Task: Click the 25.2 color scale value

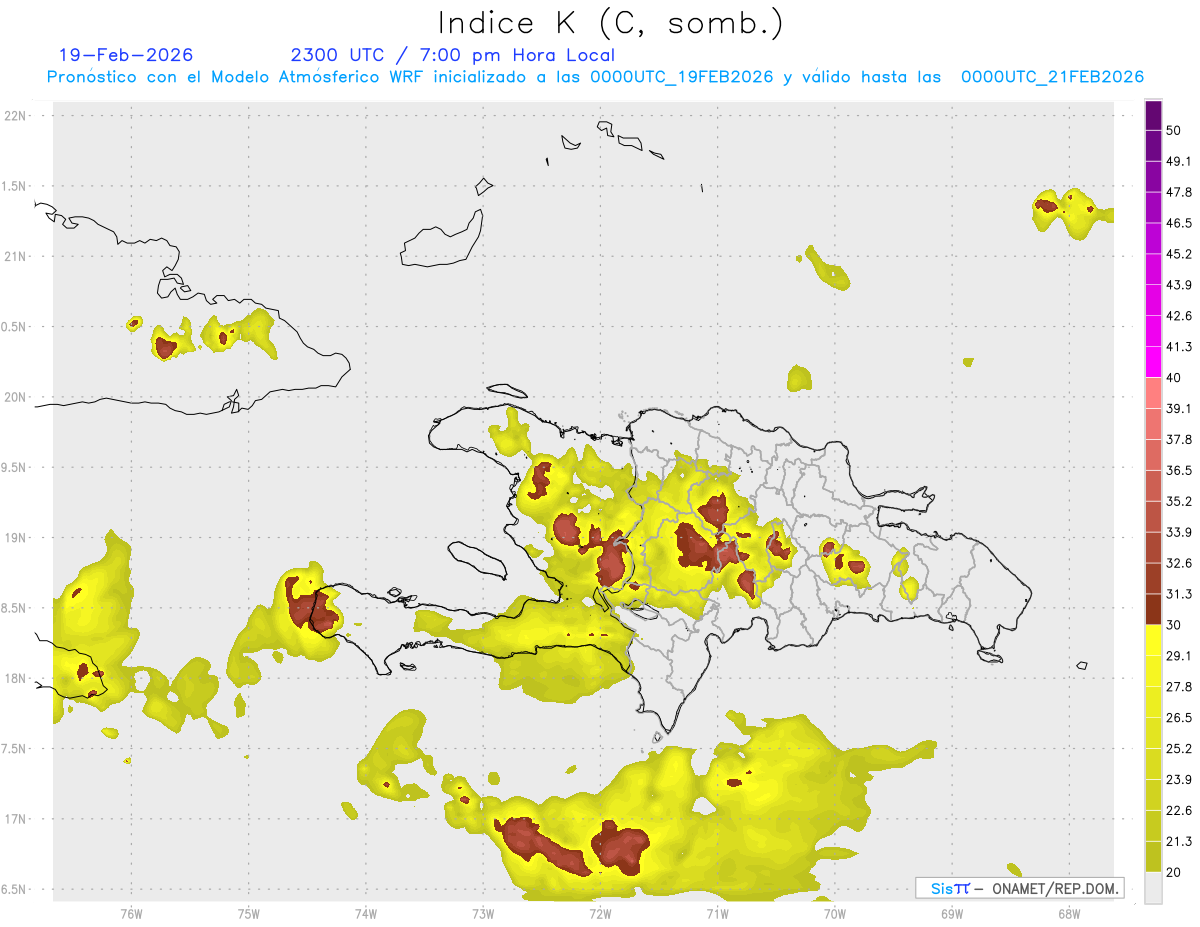Action: [x=1179, y=749]
